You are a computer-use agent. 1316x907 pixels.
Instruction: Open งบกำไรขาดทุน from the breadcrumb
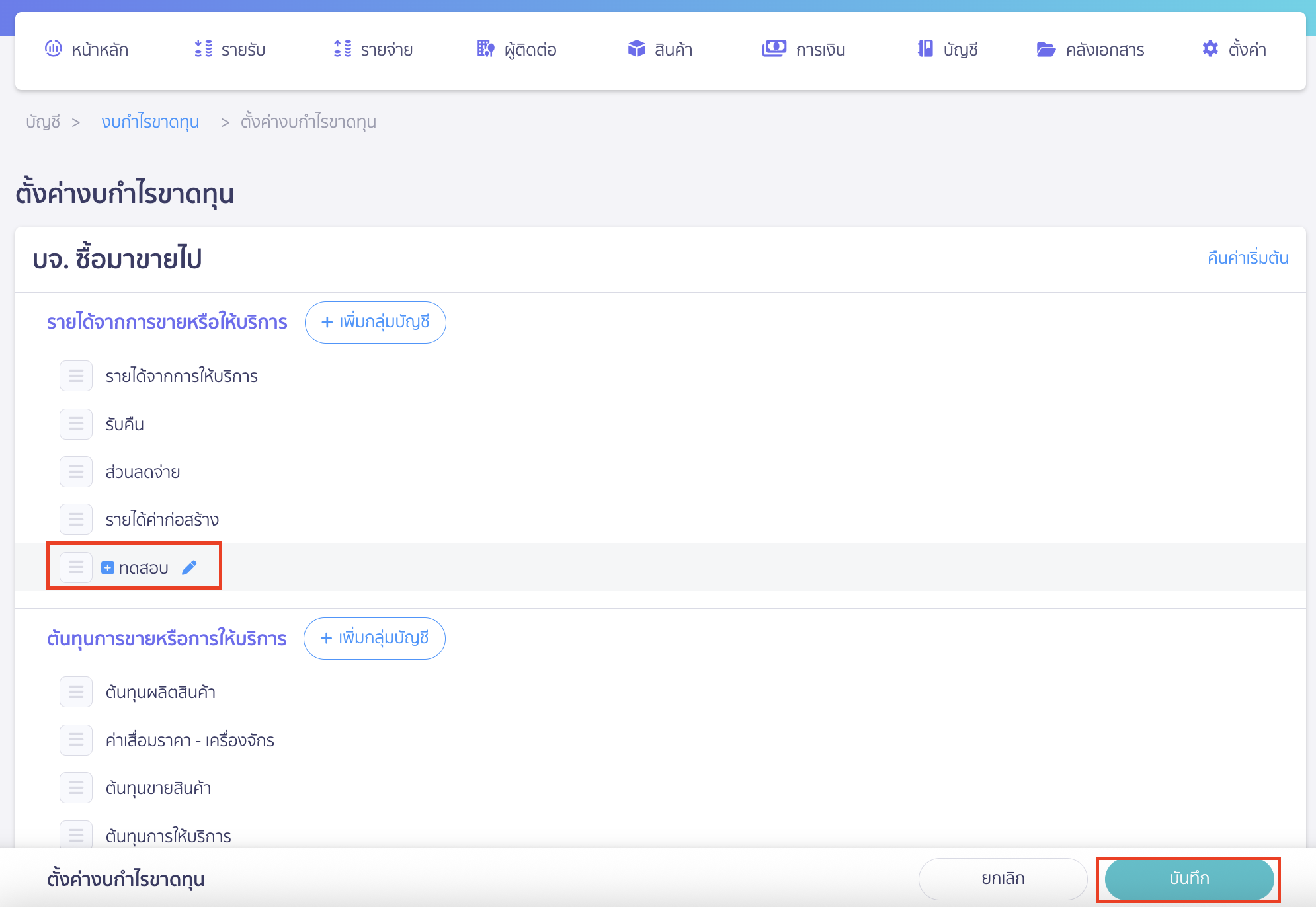[151, 122]
